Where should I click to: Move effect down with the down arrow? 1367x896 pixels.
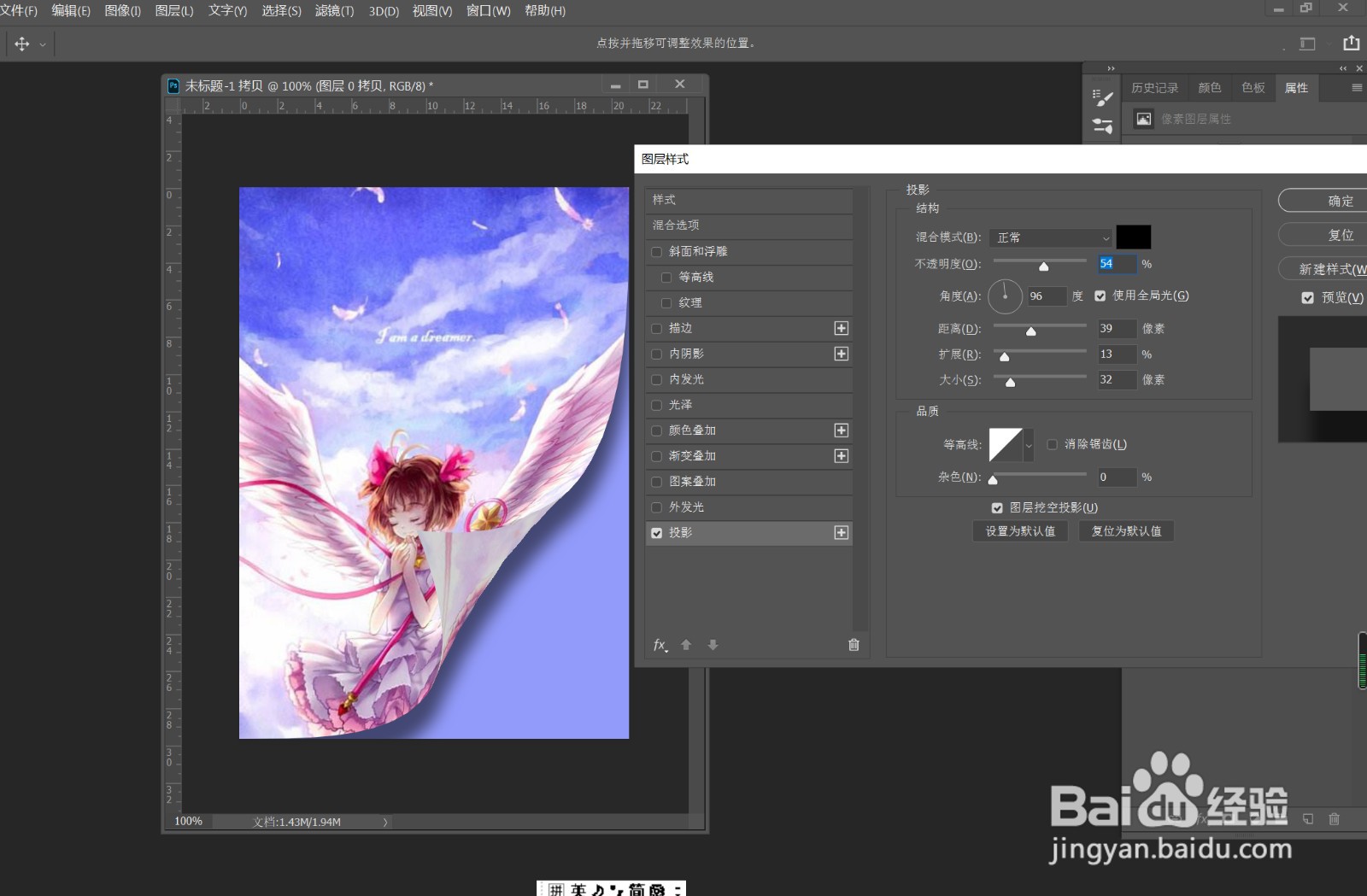click(713, 645)
